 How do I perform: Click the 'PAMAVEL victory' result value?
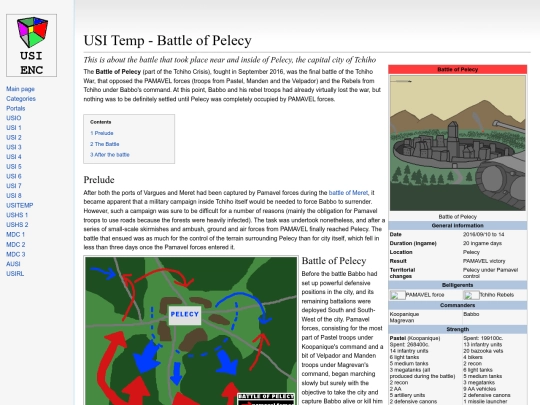tap(484, 261)
